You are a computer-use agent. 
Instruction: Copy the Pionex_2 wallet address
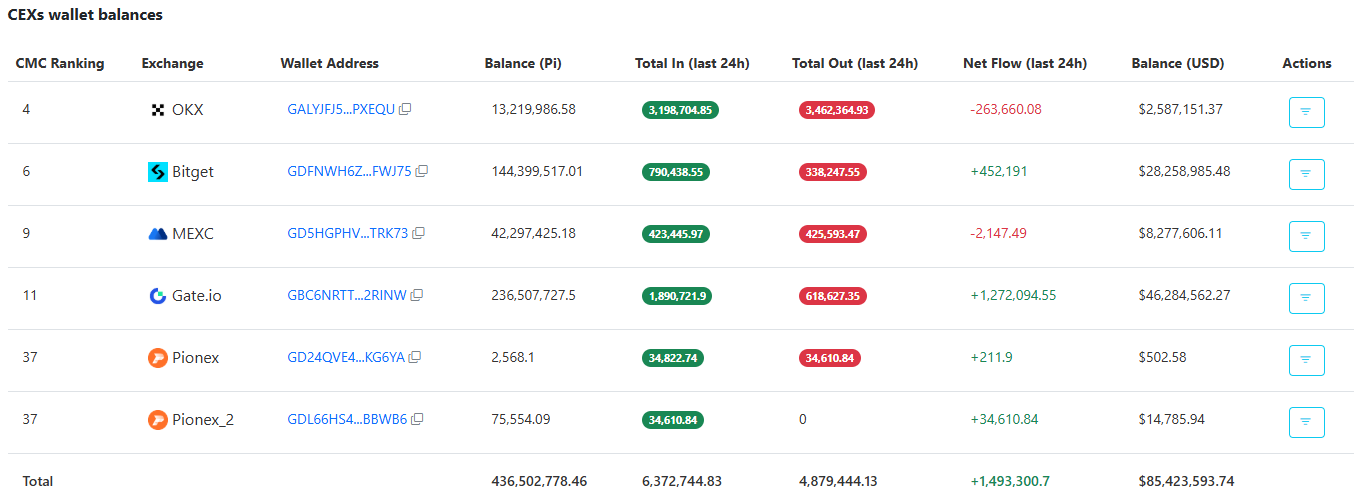click(x=418, y=420)
